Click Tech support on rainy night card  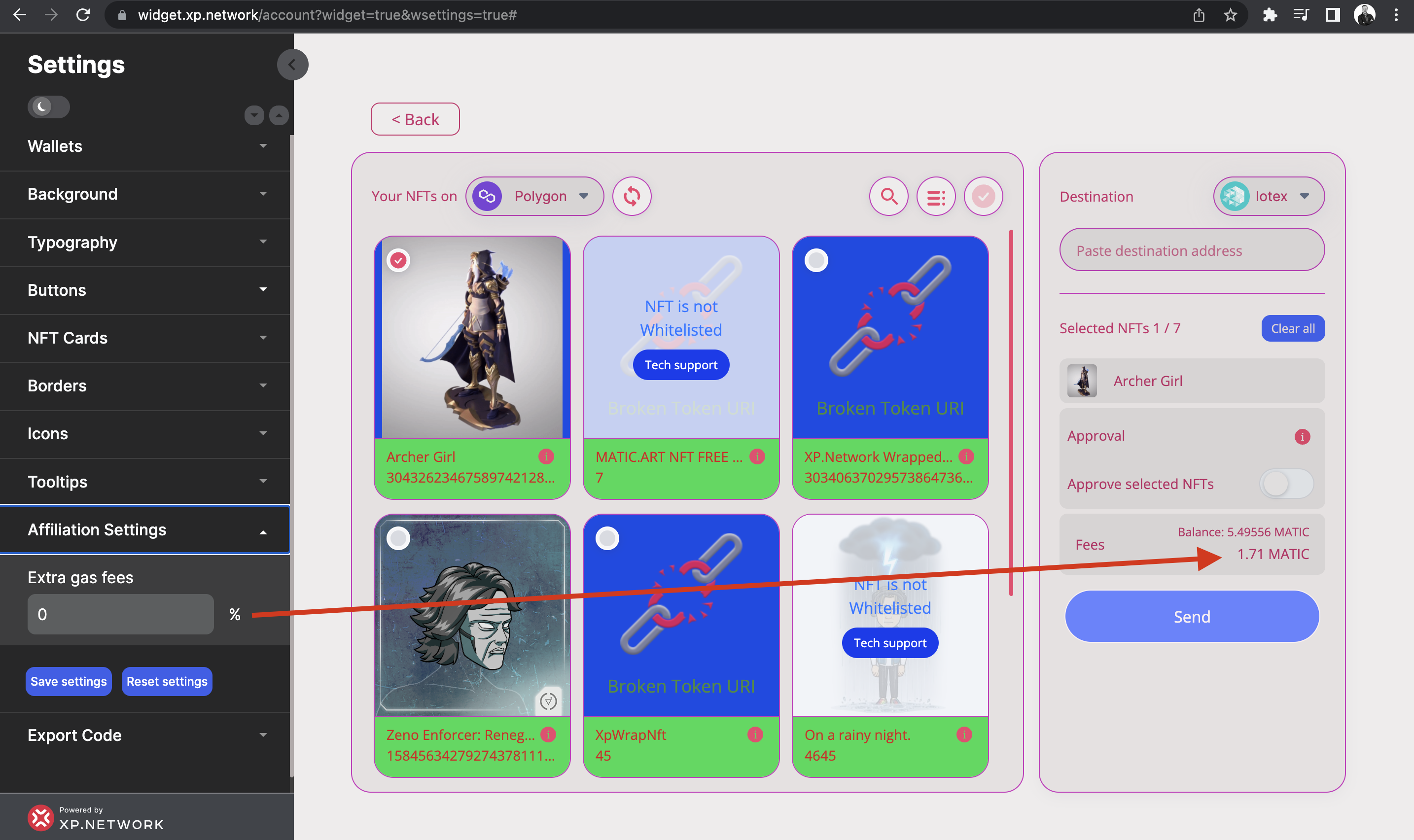pyautogui.click(x=890, y=643)
